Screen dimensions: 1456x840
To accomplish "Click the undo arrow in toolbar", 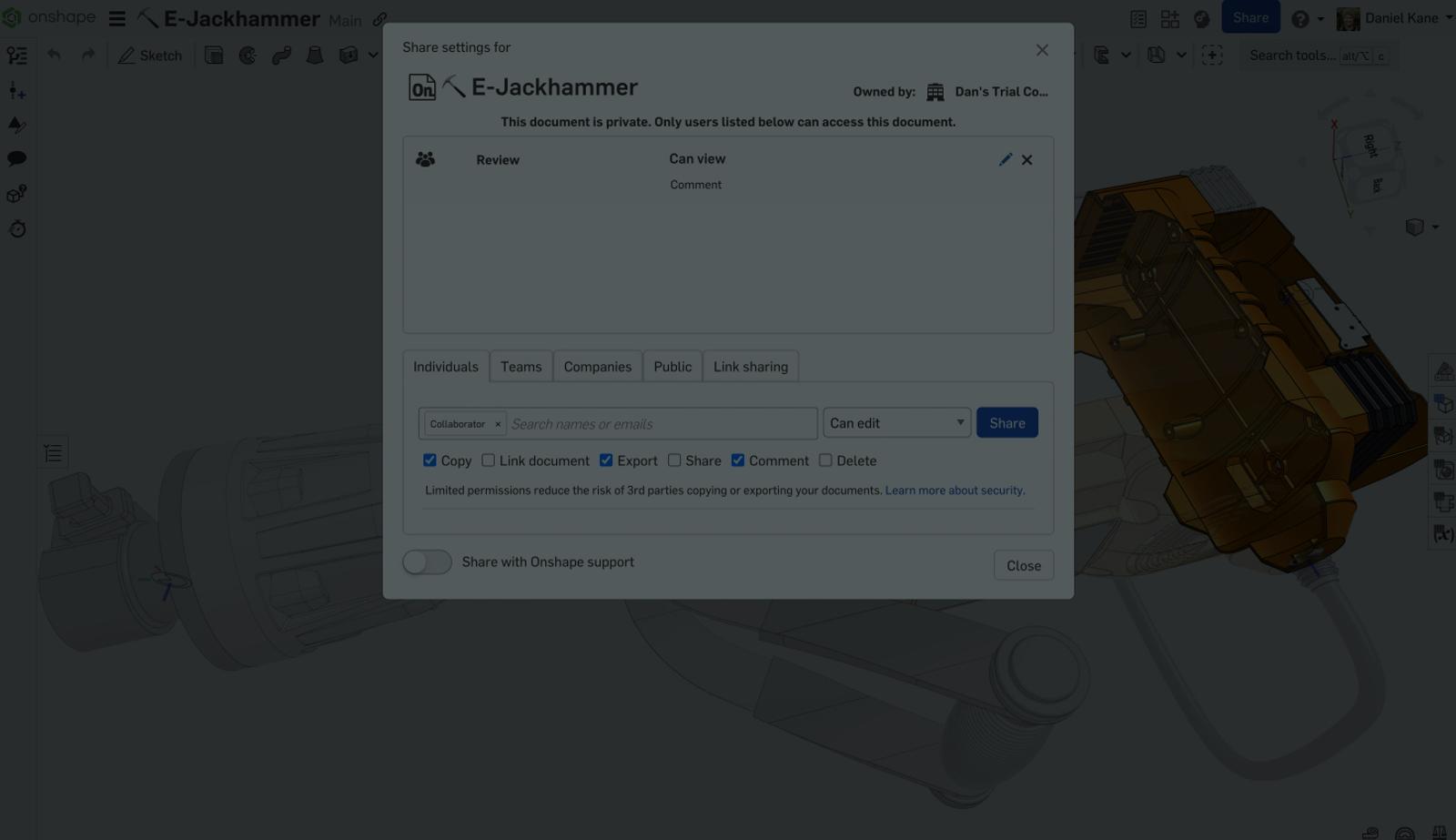I will click(54, 56).
